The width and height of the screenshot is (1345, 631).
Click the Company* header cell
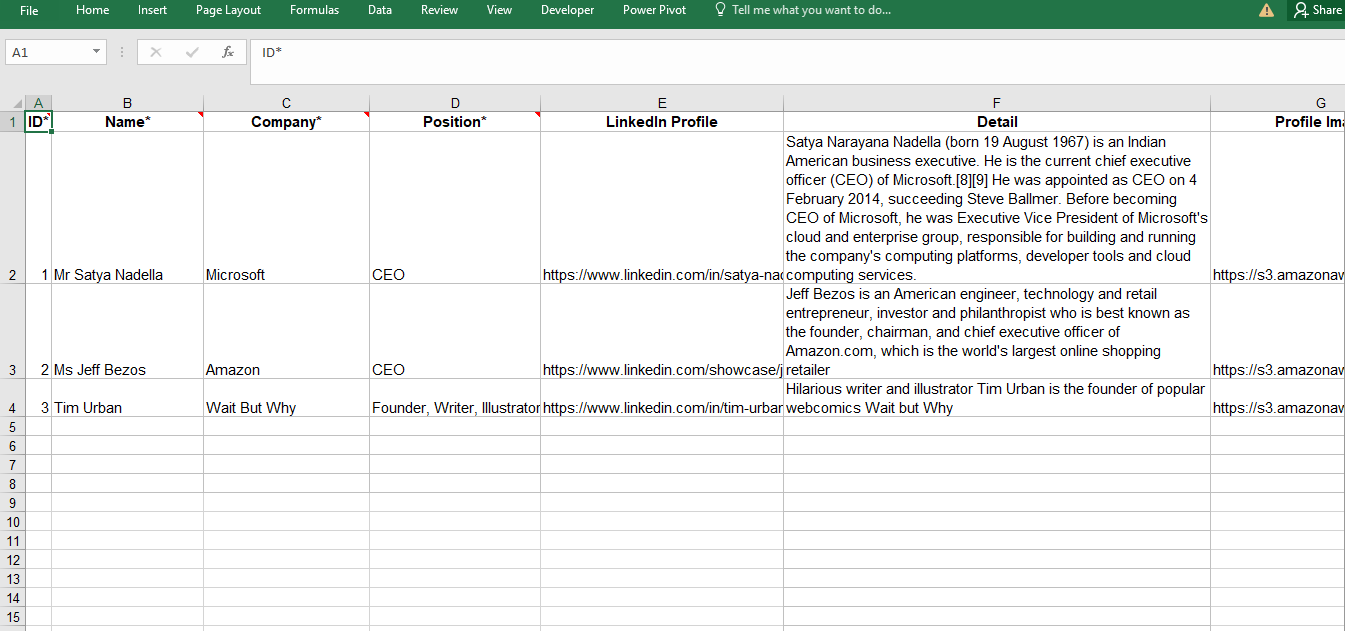pos(286,122)
